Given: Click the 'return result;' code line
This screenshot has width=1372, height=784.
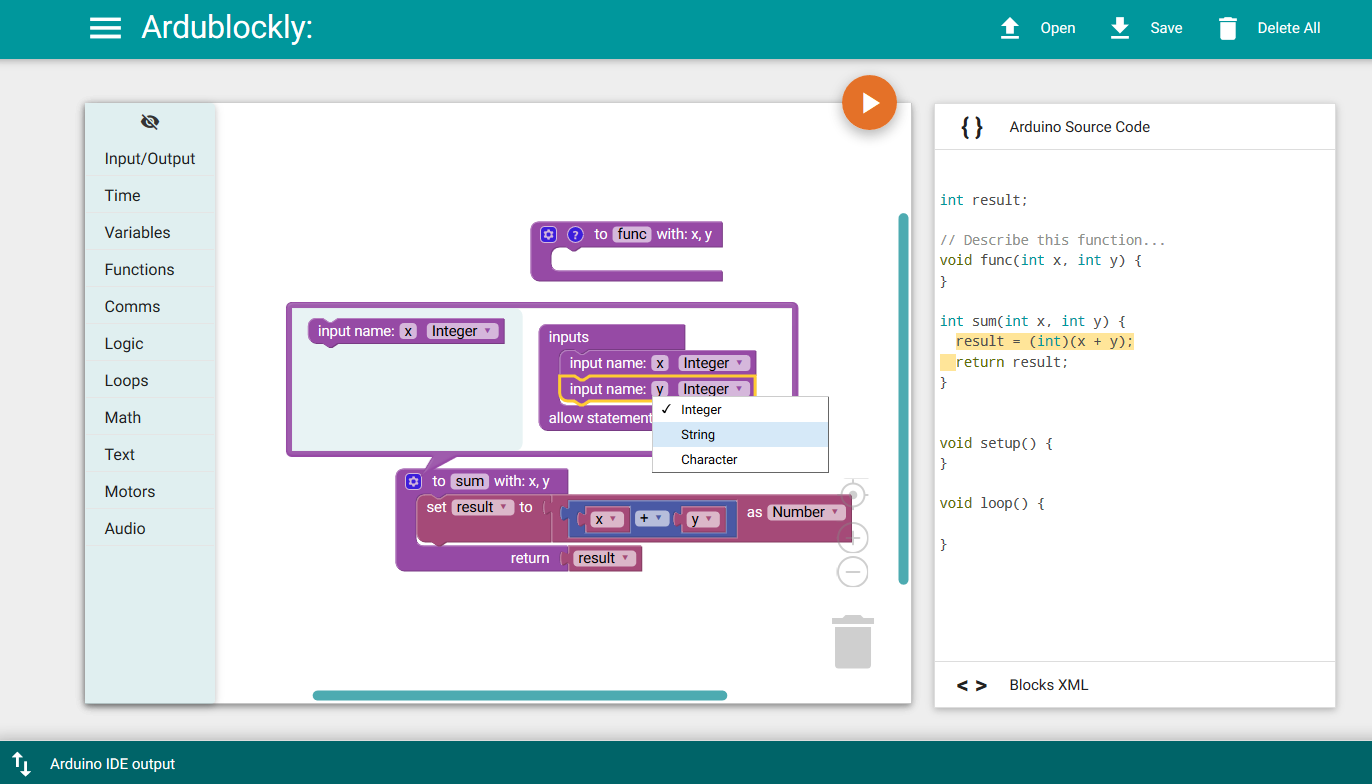Looking at the screenshot, I should [1012, 362].
